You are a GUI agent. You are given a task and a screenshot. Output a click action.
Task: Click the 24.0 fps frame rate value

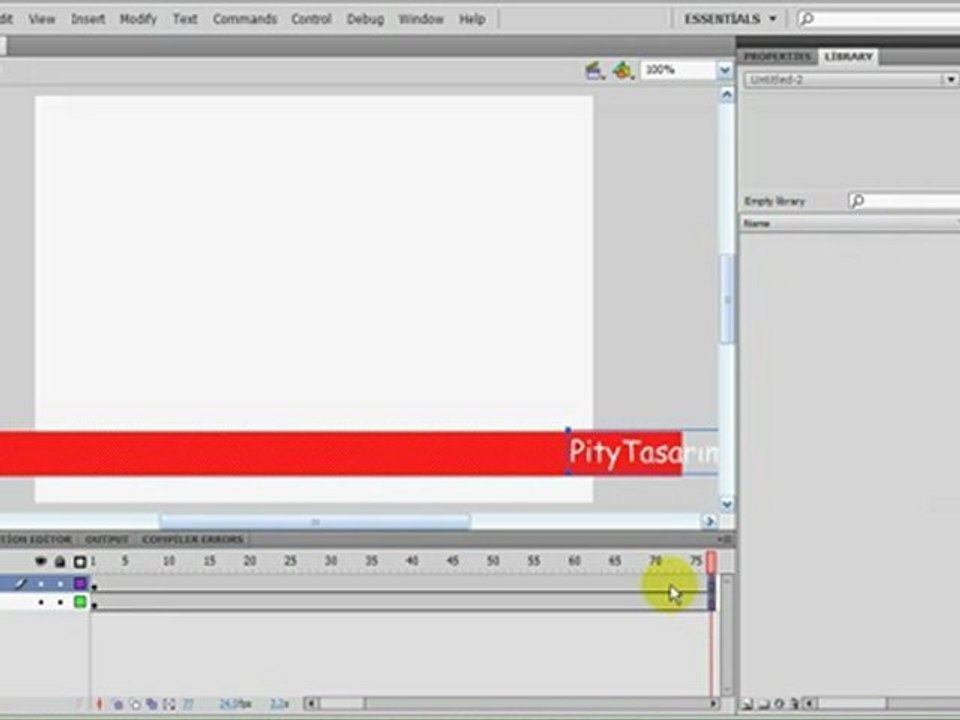point(235,704)
